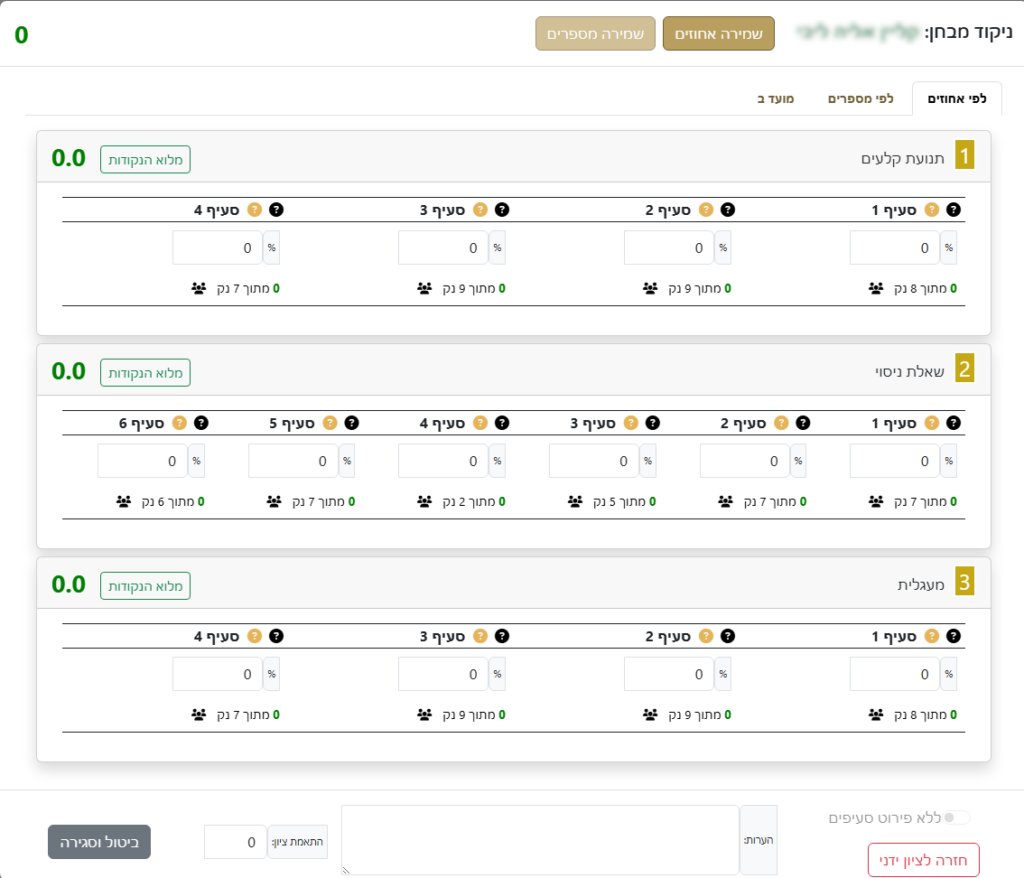Focus the התאמת ציון number field
This screenshot has width=1024, height=878.
coord(235,842)
